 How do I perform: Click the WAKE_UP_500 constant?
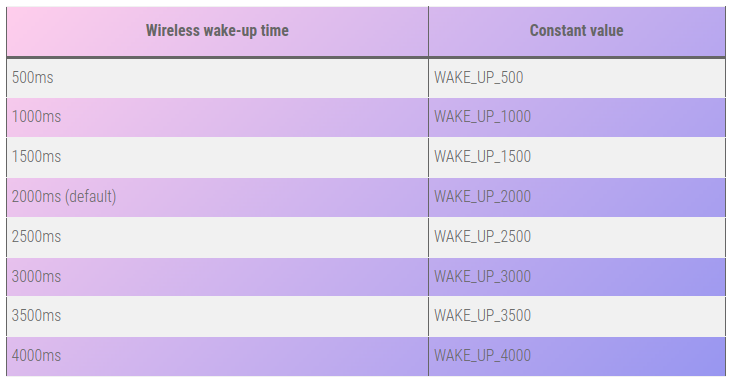coord(478,78)
